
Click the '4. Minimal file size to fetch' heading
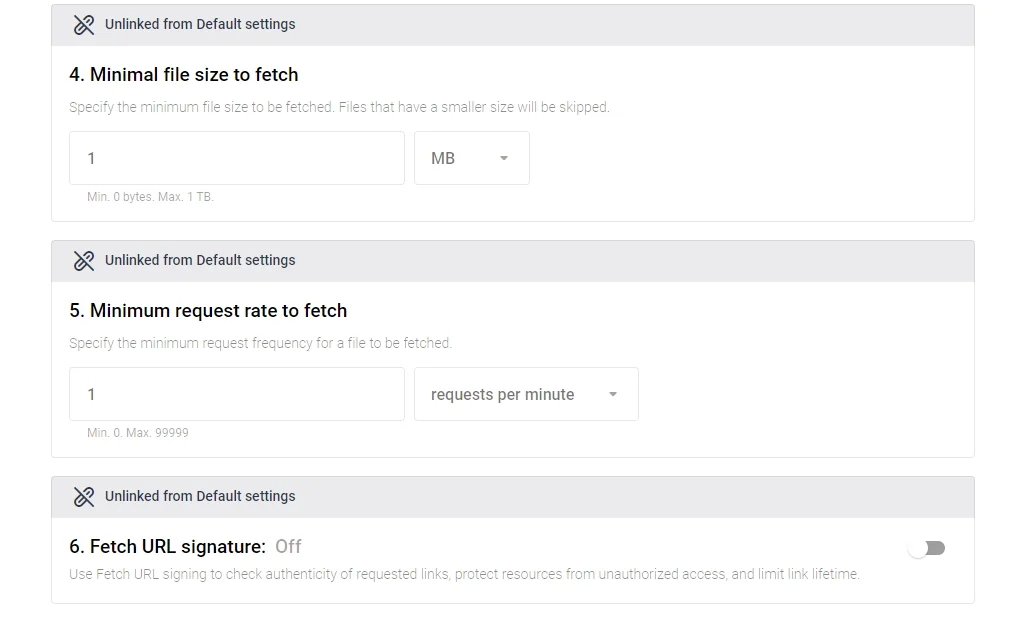184,75
